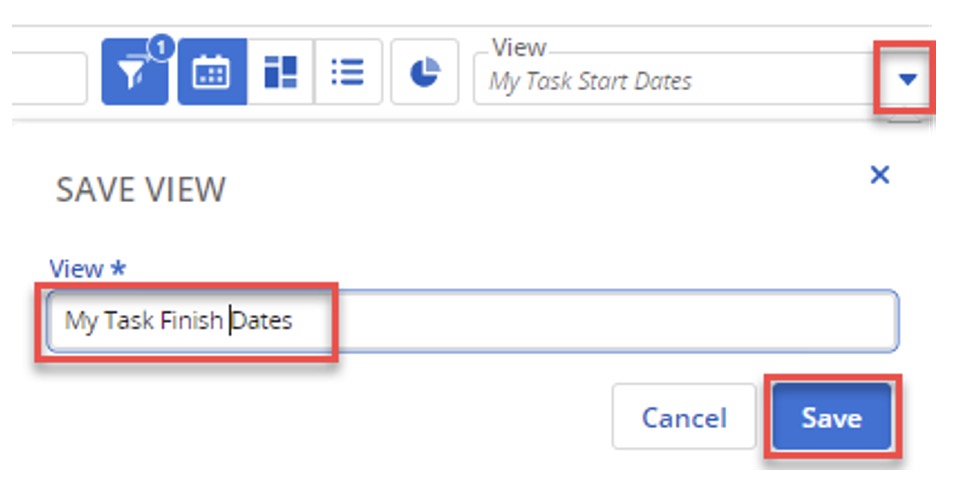
Task: Place cursor on My Task in name field
Action: 111,320
